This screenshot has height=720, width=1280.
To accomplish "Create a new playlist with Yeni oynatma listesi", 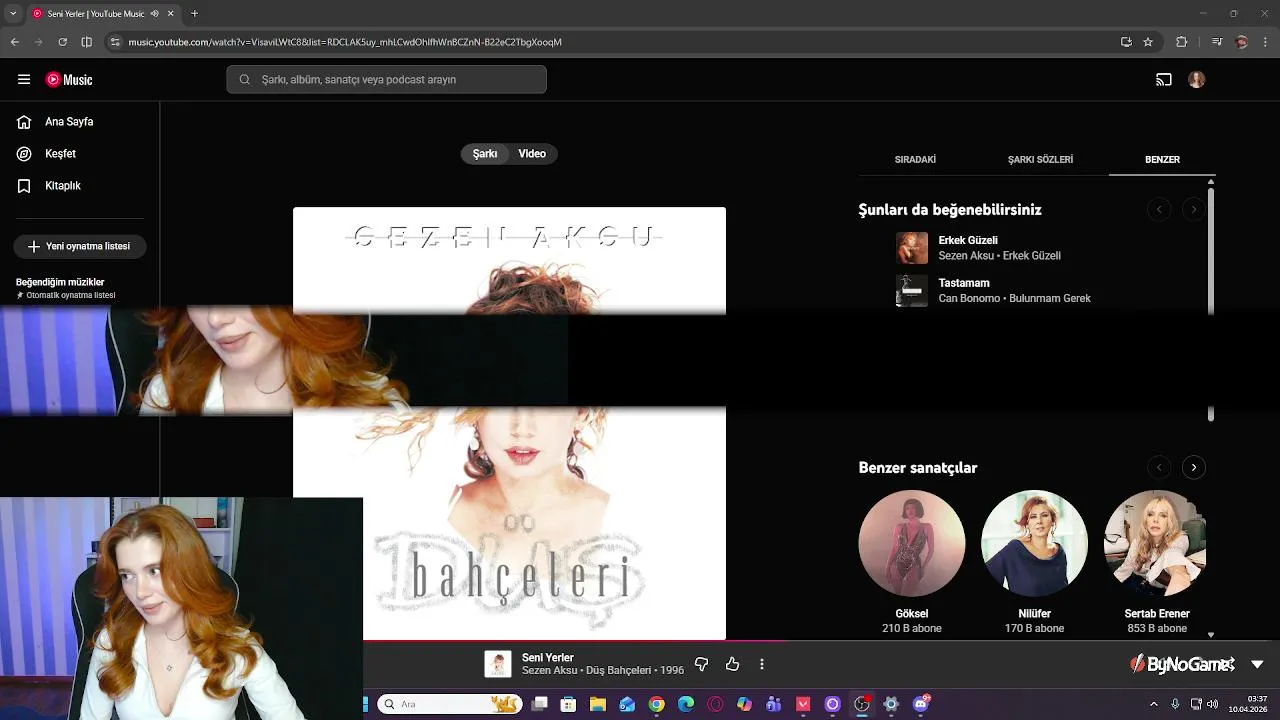I will tap(80, 246).
